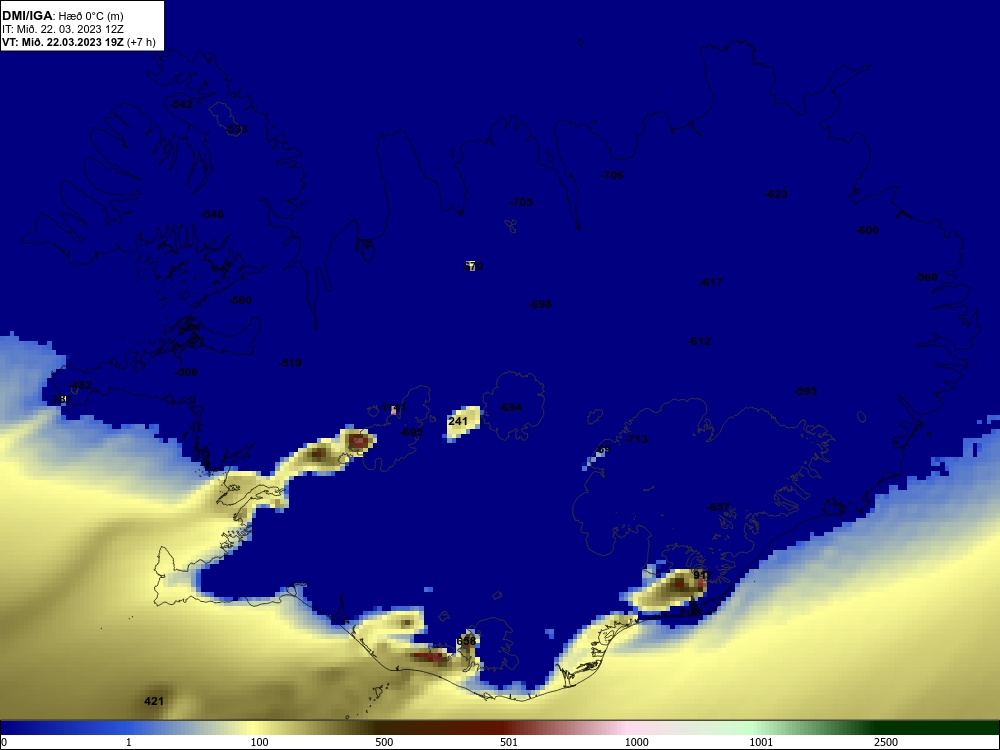This screenshot has height=750, width=1000.
Task: Click the 658 value label
Action: coord(466,642)
